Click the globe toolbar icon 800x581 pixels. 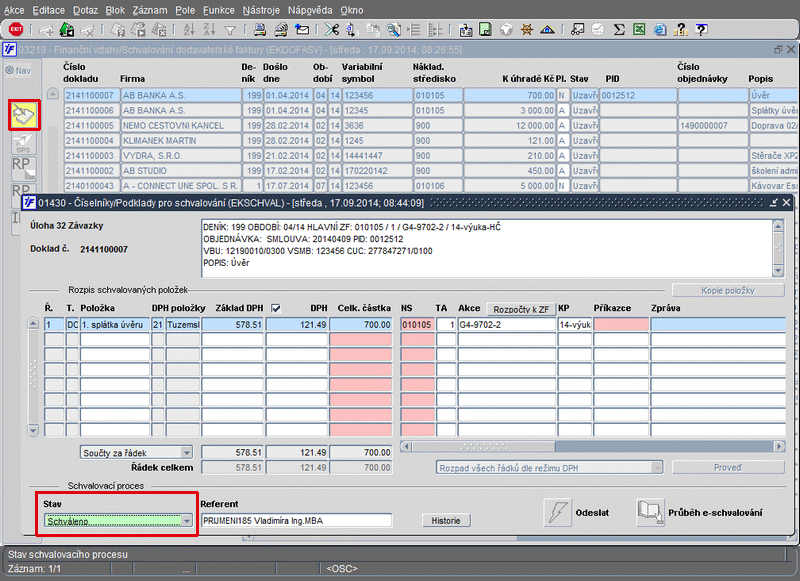coord(506,30)
